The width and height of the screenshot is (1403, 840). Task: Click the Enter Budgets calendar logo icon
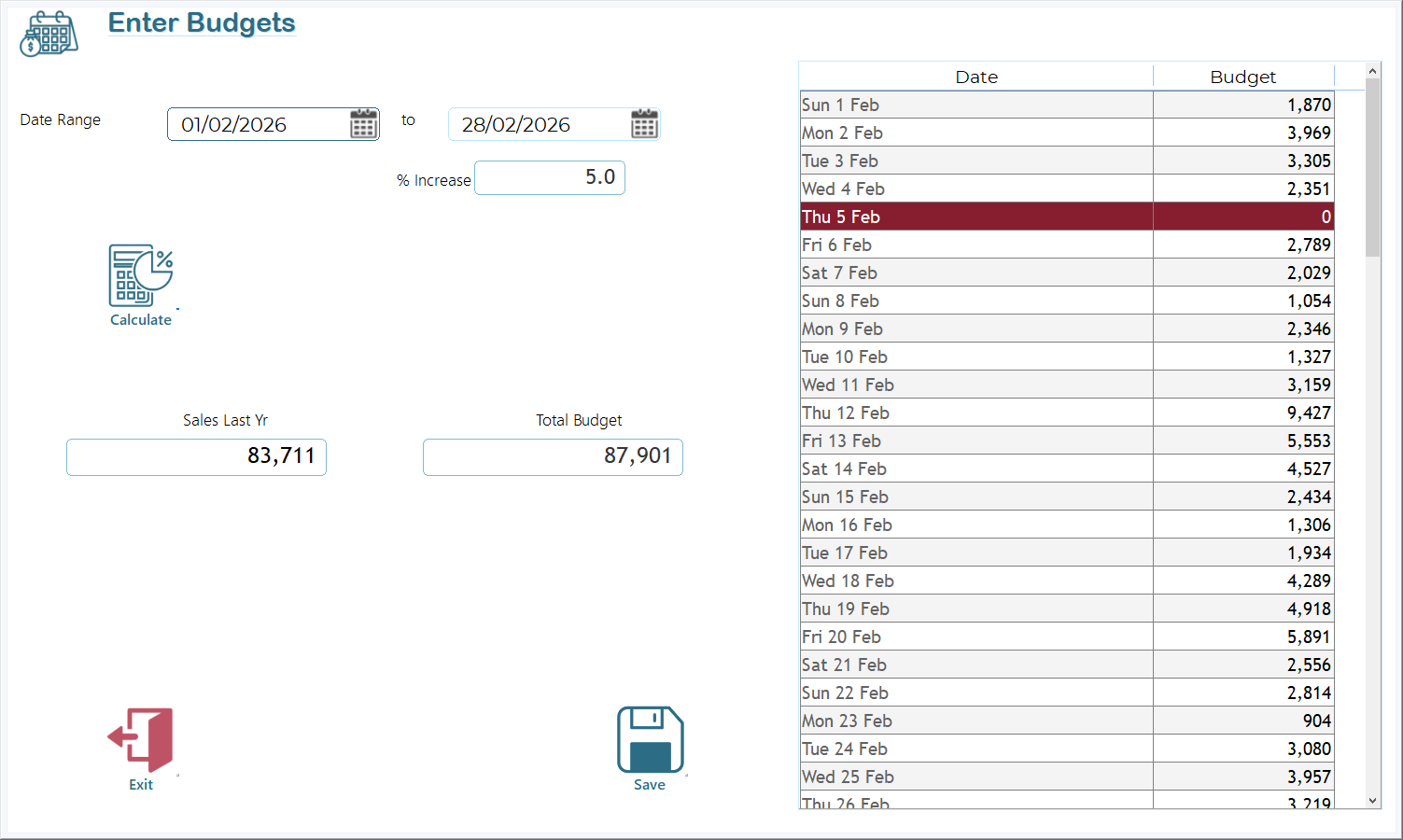[x=49, y=35]
